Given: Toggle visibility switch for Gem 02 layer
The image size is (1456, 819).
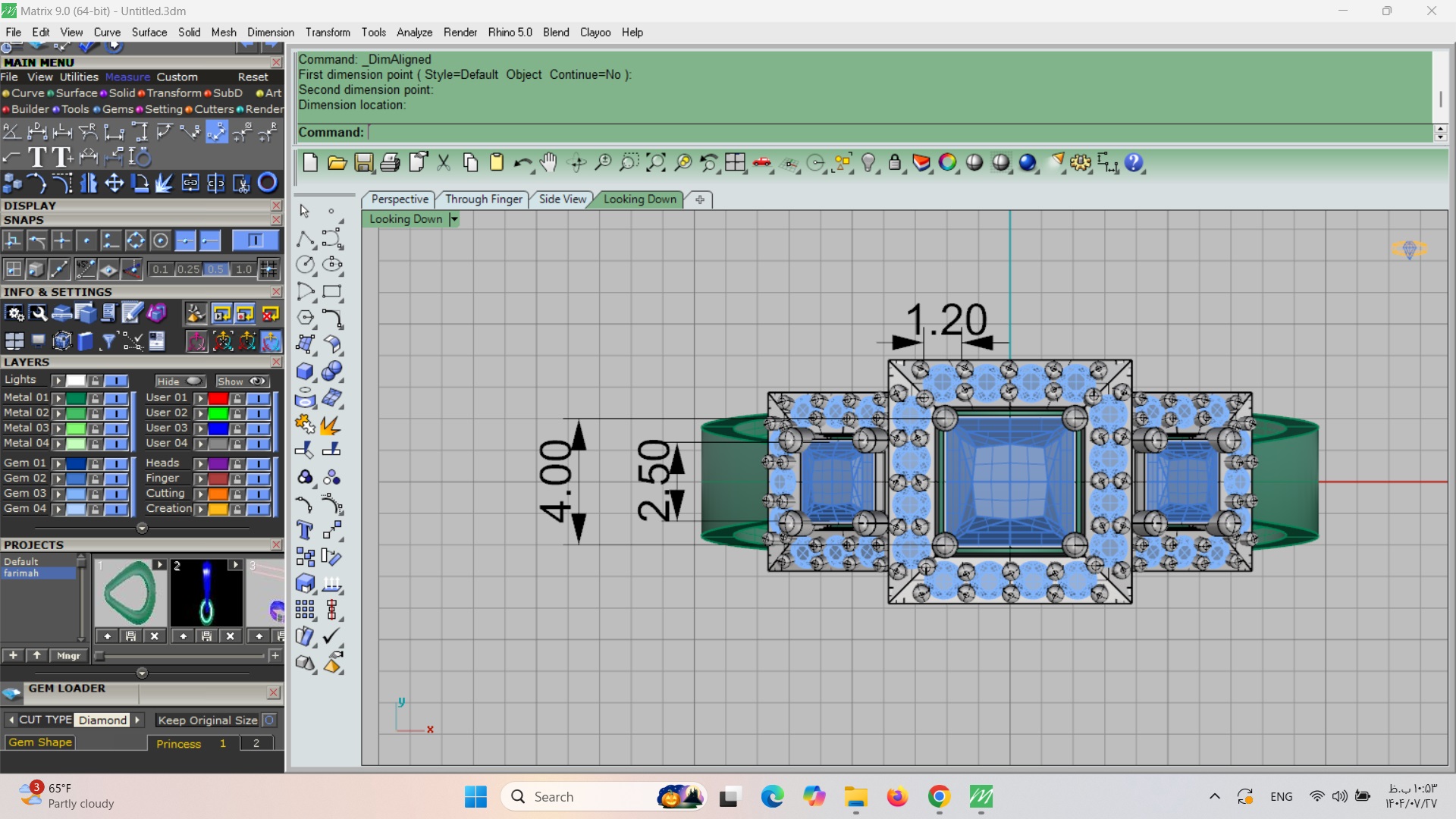Looking at the screenshot, I should pyautogui.click(x=116, y=479).
